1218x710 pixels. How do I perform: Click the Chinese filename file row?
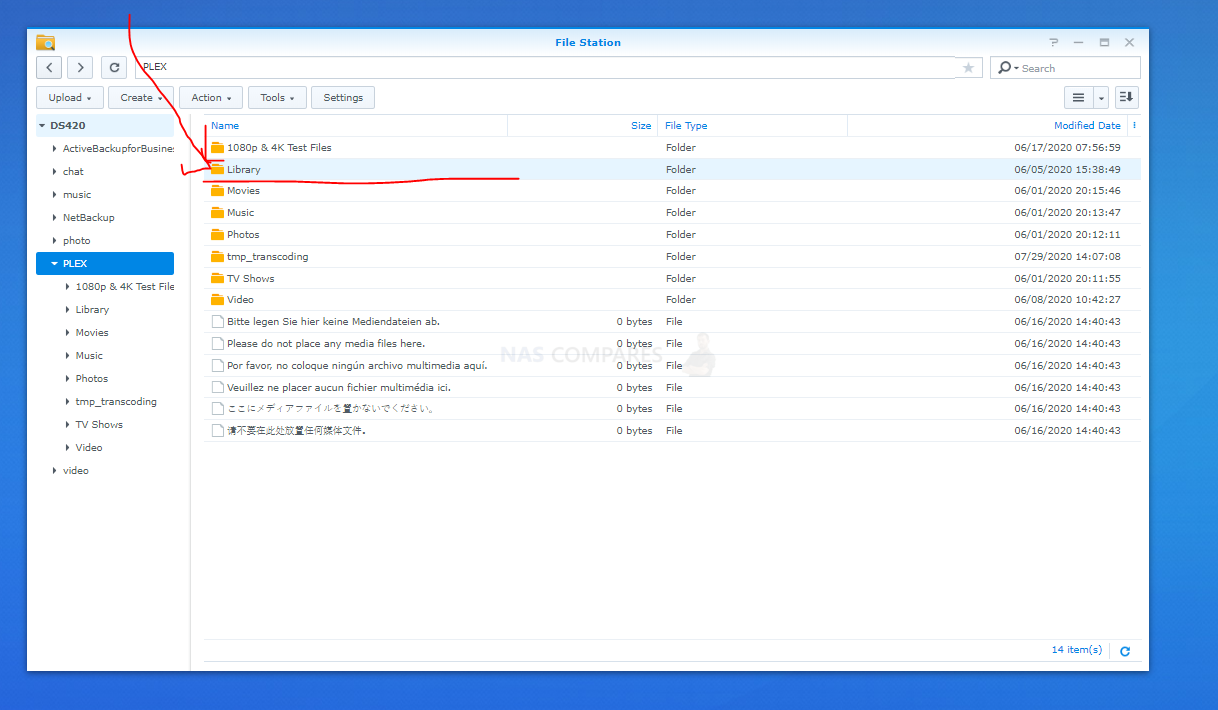672,431
